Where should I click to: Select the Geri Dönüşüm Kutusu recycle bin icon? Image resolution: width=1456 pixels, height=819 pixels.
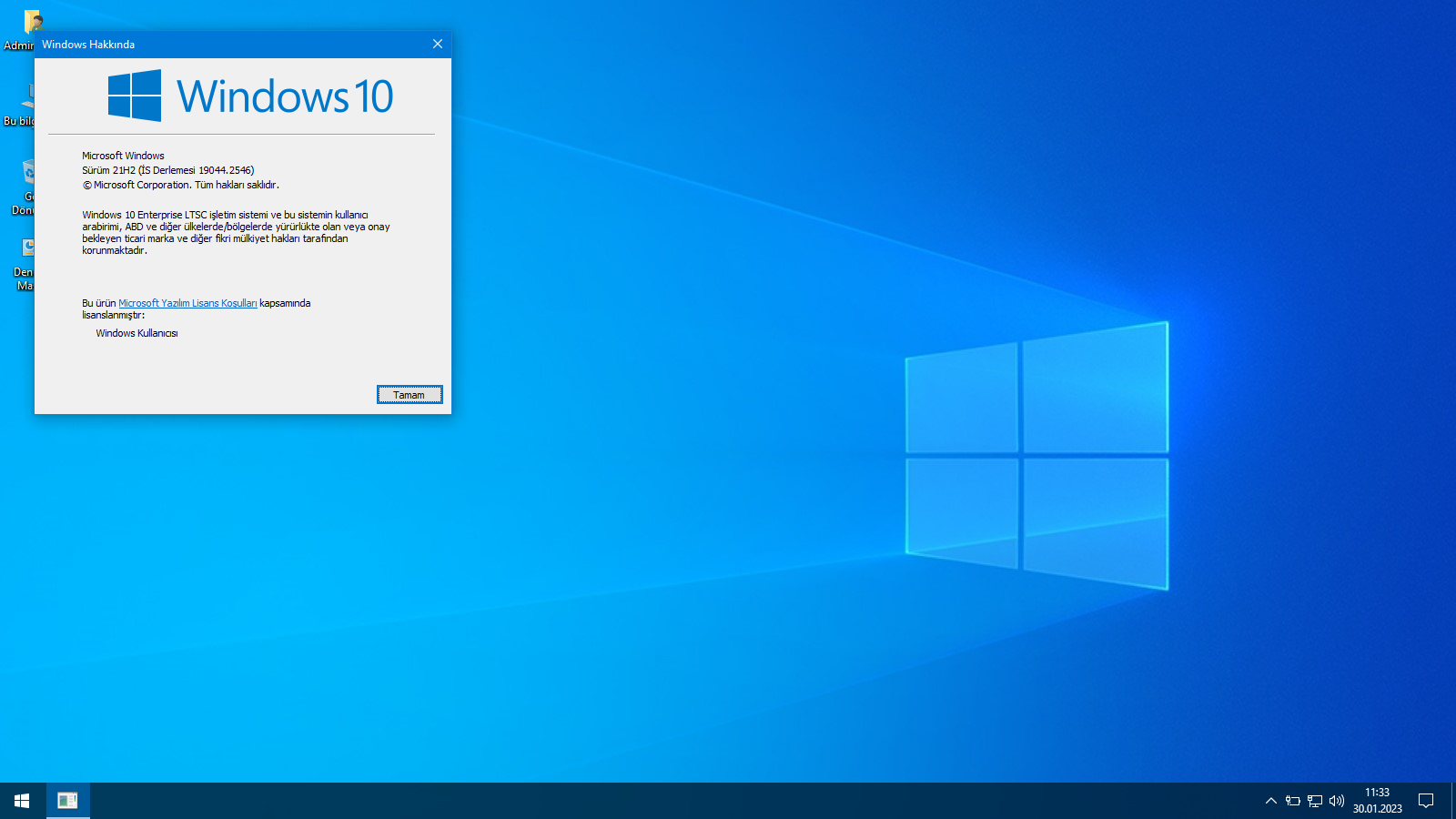pos(27,173)
